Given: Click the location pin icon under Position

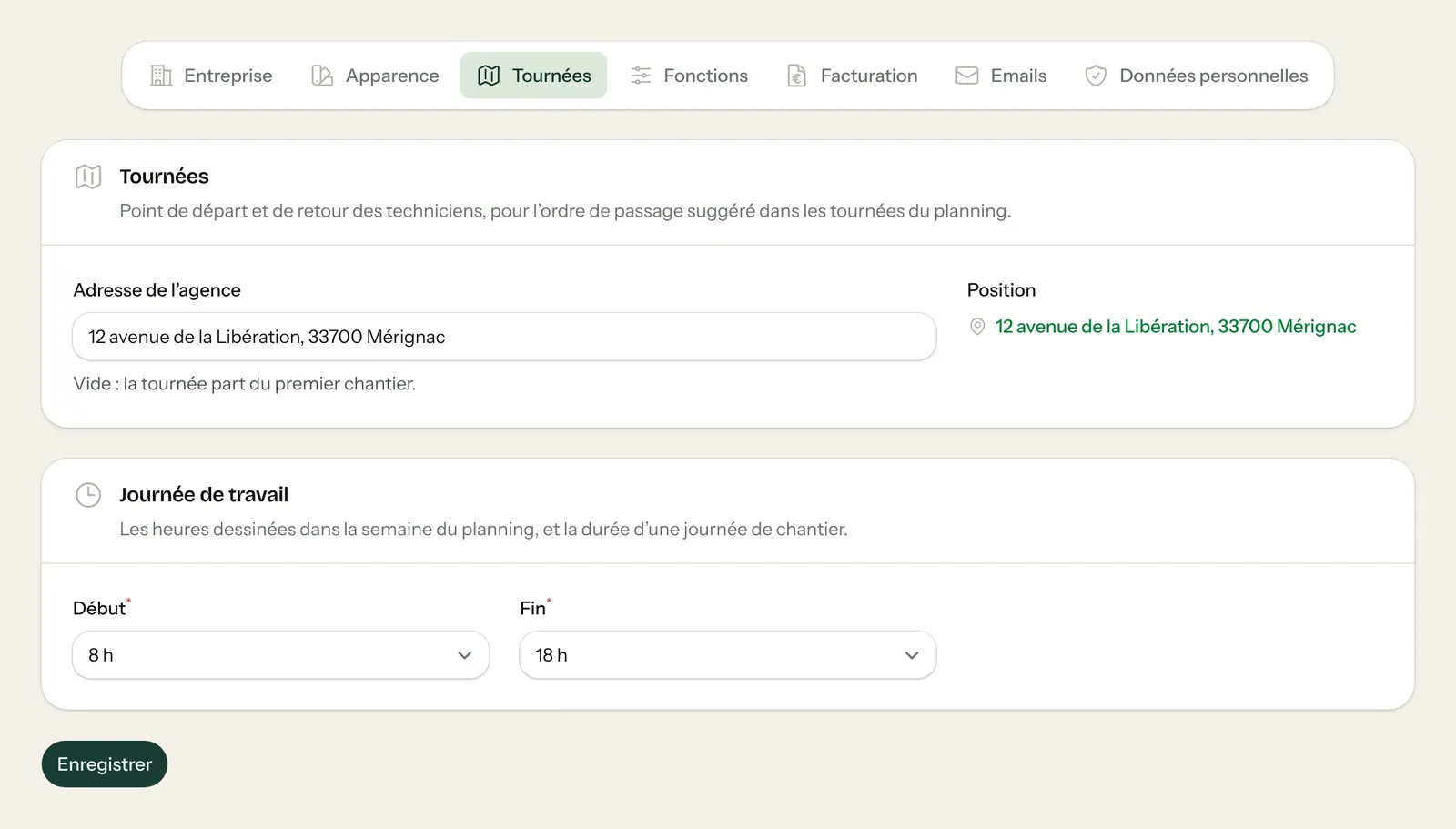Looking at the screenshot, I should click(977, 327).
